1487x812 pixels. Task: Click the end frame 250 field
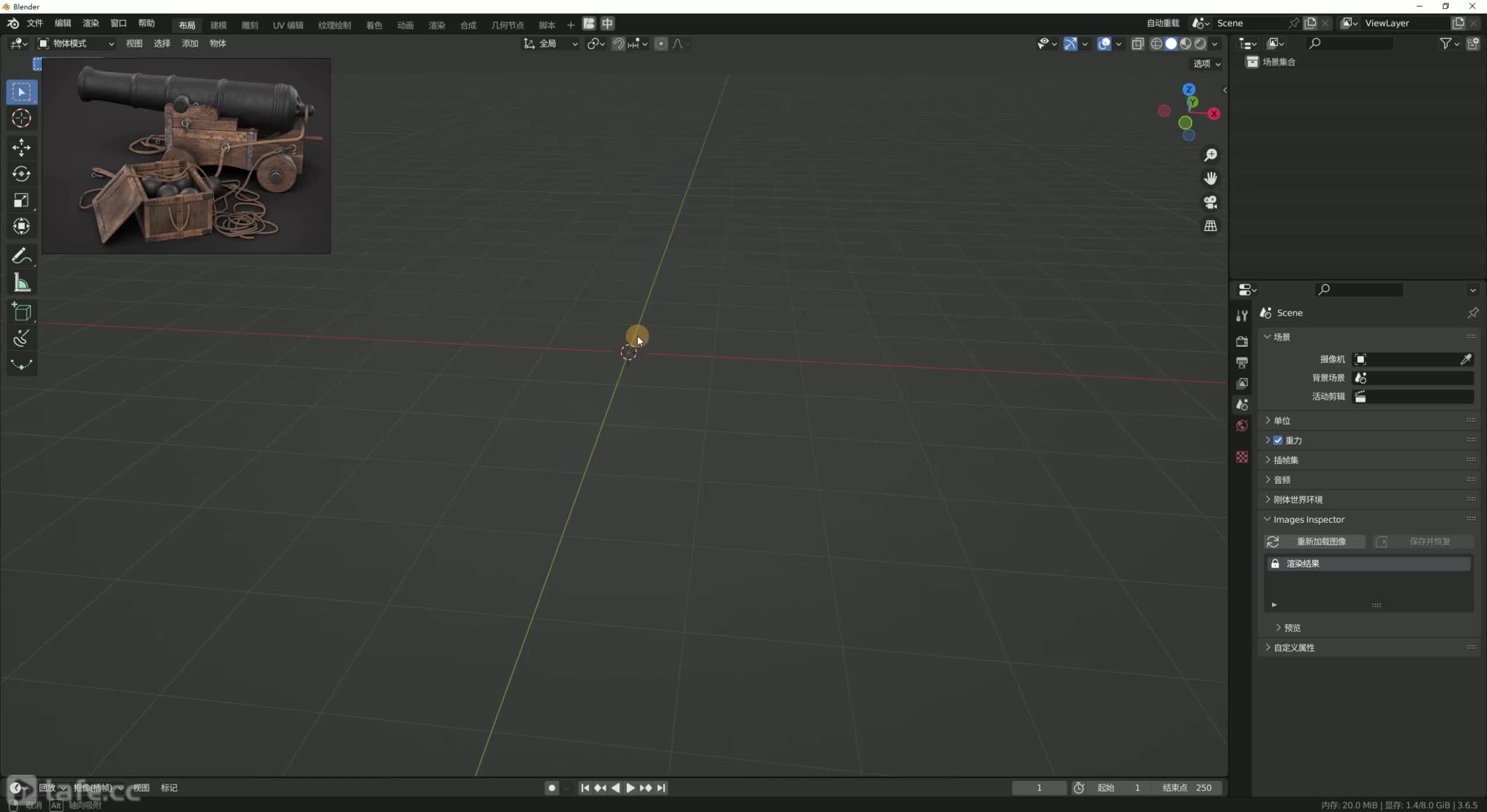click(x=1187, y=788)
